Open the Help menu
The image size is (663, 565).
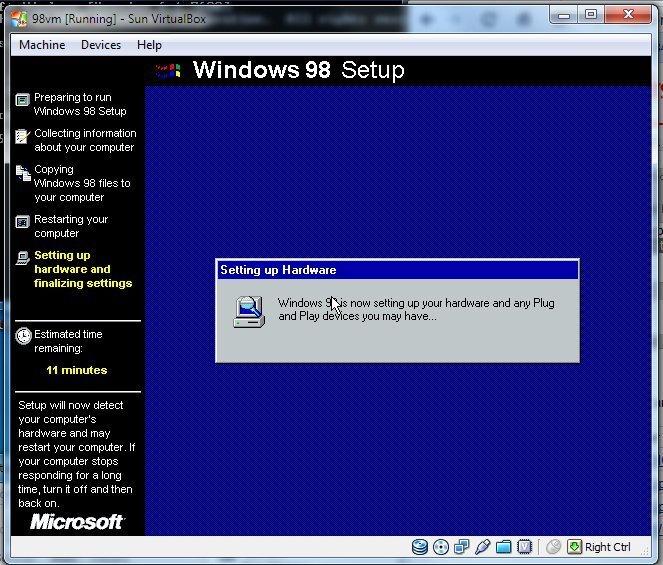click(149, 45)
